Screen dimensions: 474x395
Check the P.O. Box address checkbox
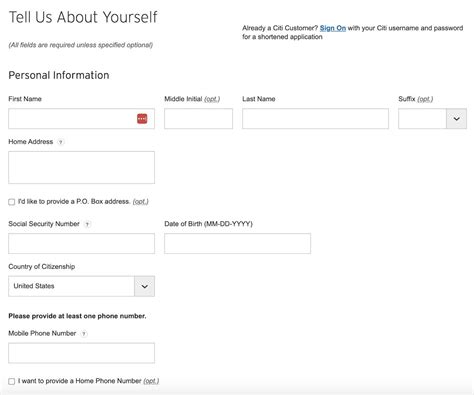coord(12,202)
